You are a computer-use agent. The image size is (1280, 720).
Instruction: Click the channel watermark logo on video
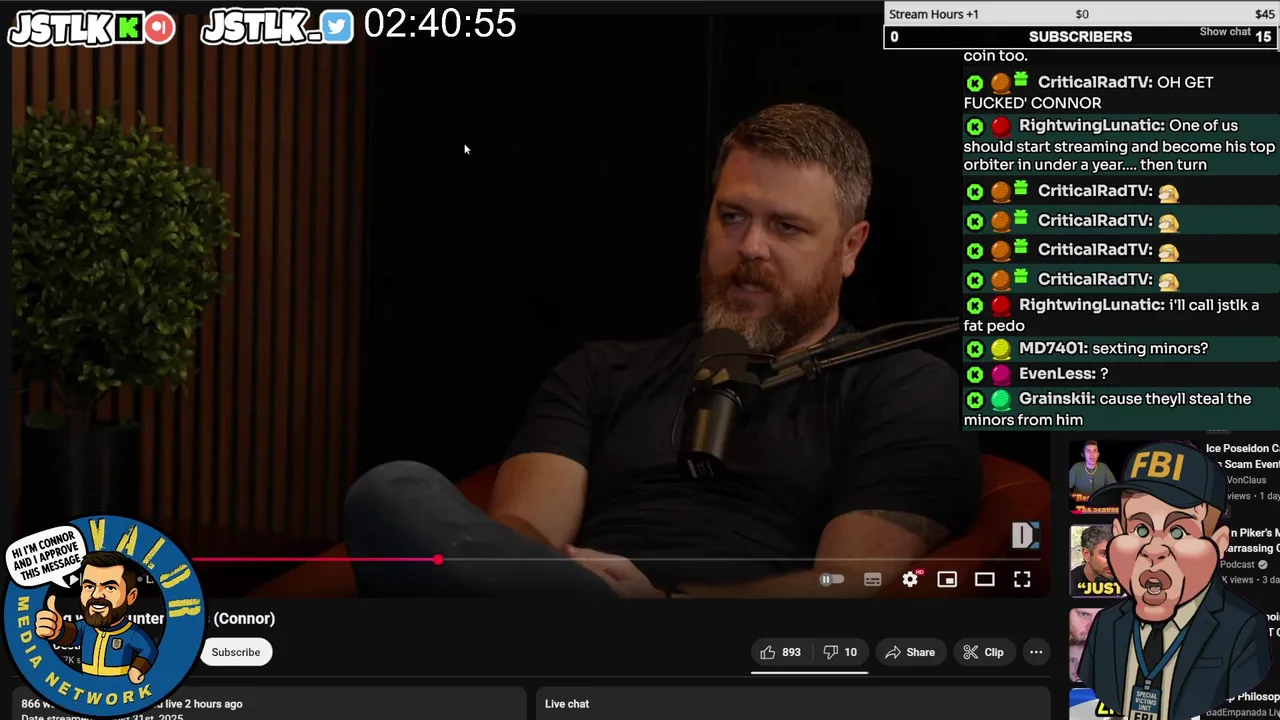pyautogui.click(x=1025, y=535)
